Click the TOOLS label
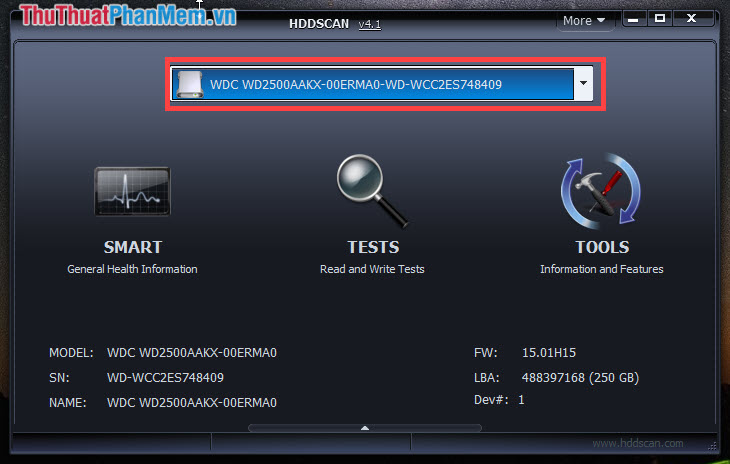 pyautogui.click(x=602, y=247)
